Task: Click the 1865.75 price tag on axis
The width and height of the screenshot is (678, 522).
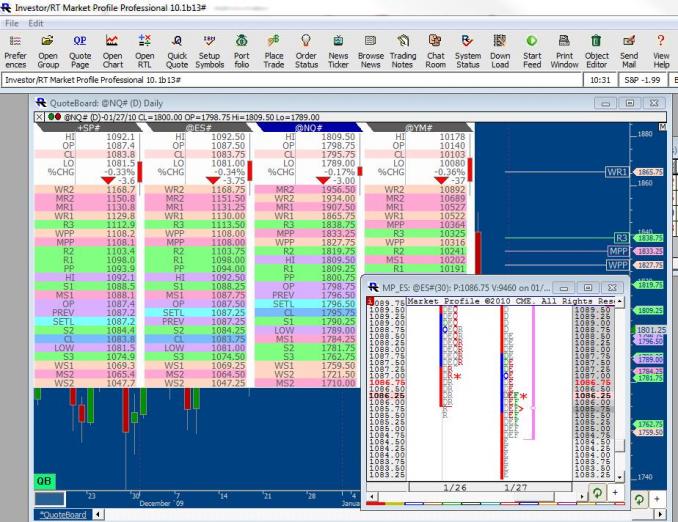Action: click(x=649, y=172)
